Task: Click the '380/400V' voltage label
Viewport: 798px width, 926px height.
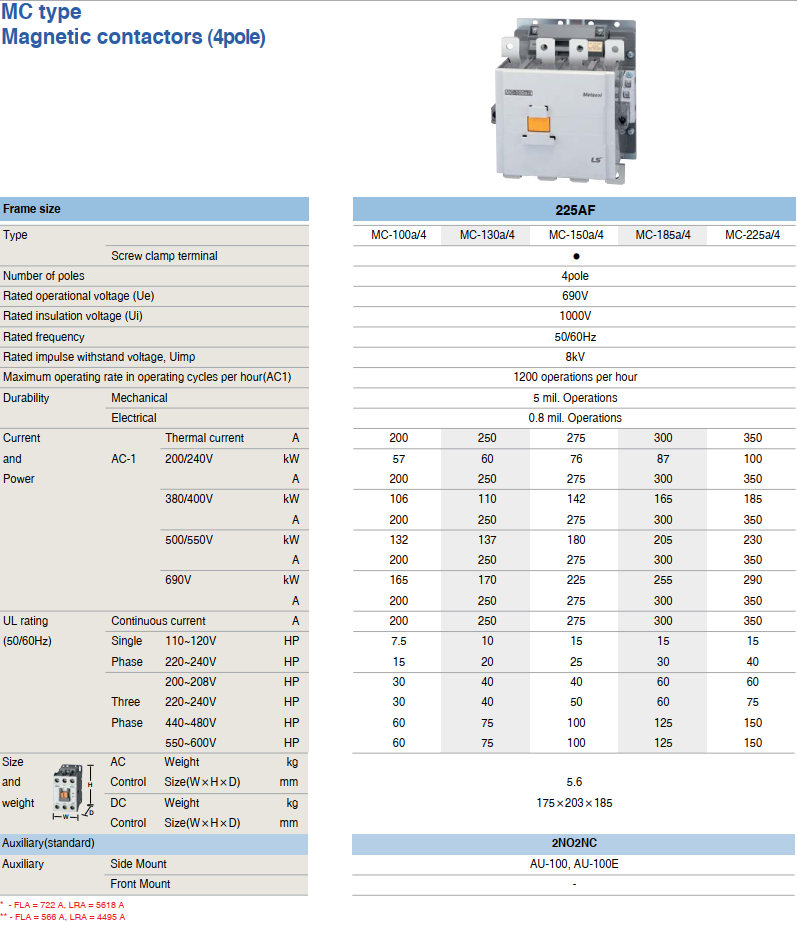Action: (x=189, y=499)
